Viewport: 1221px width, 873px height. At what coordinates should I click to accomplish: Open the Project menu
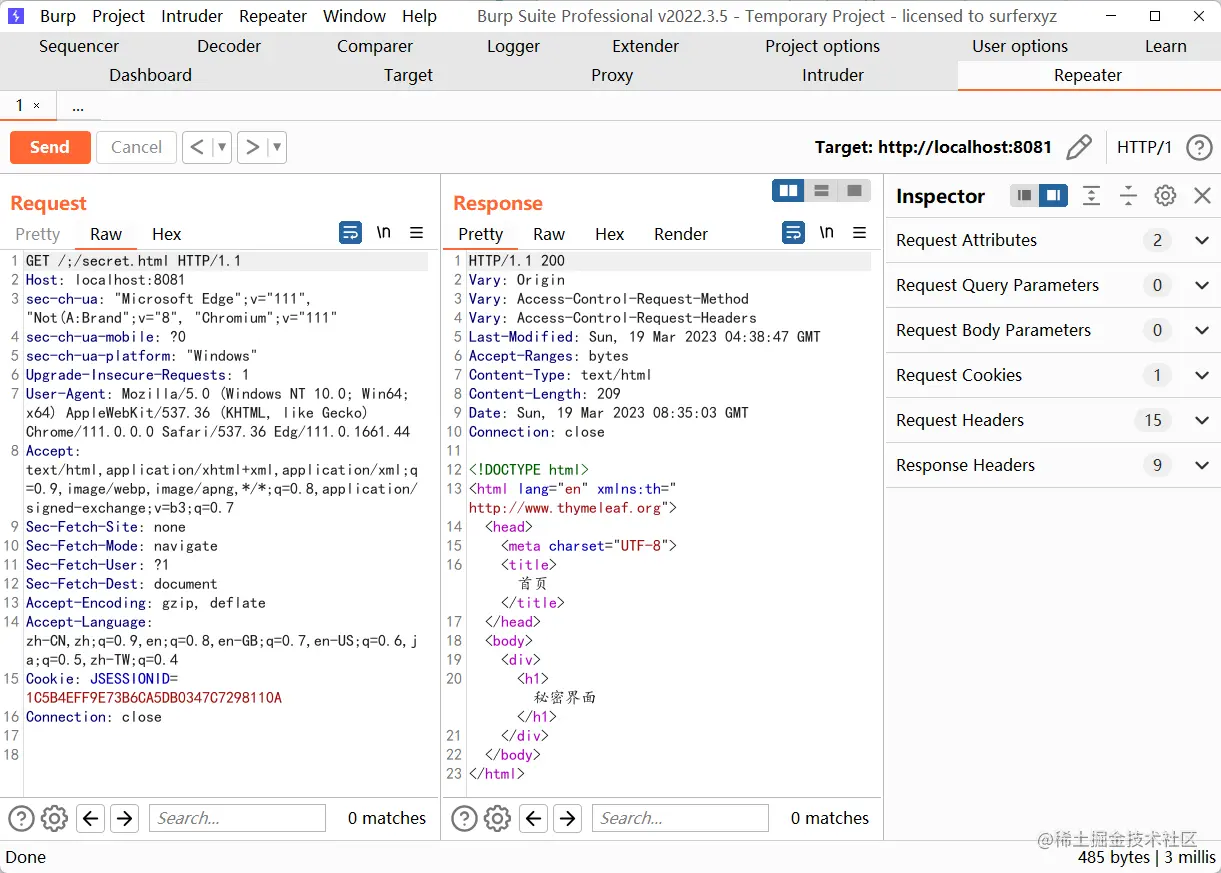point(119,16)
